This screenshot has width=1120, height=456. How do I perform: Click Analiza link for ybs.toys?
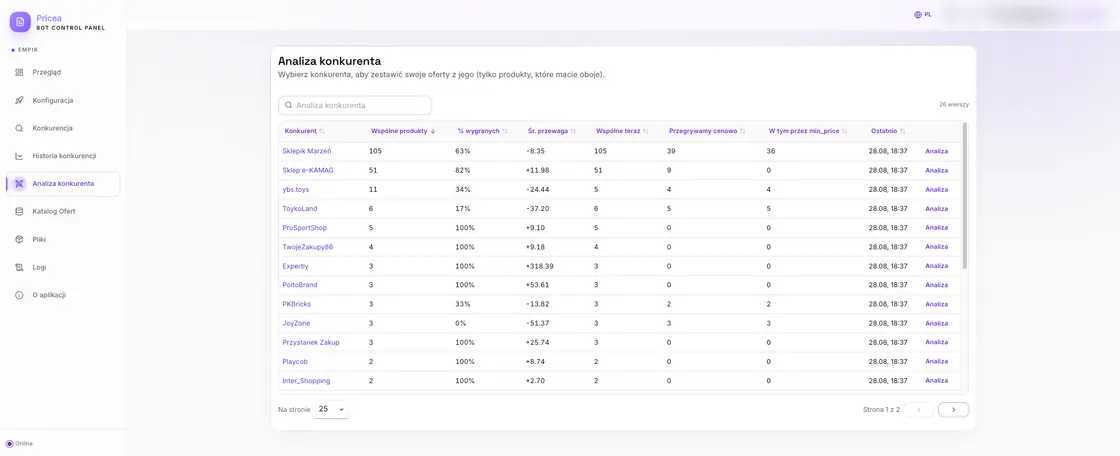pyautogui.click(x=936, y=189)
